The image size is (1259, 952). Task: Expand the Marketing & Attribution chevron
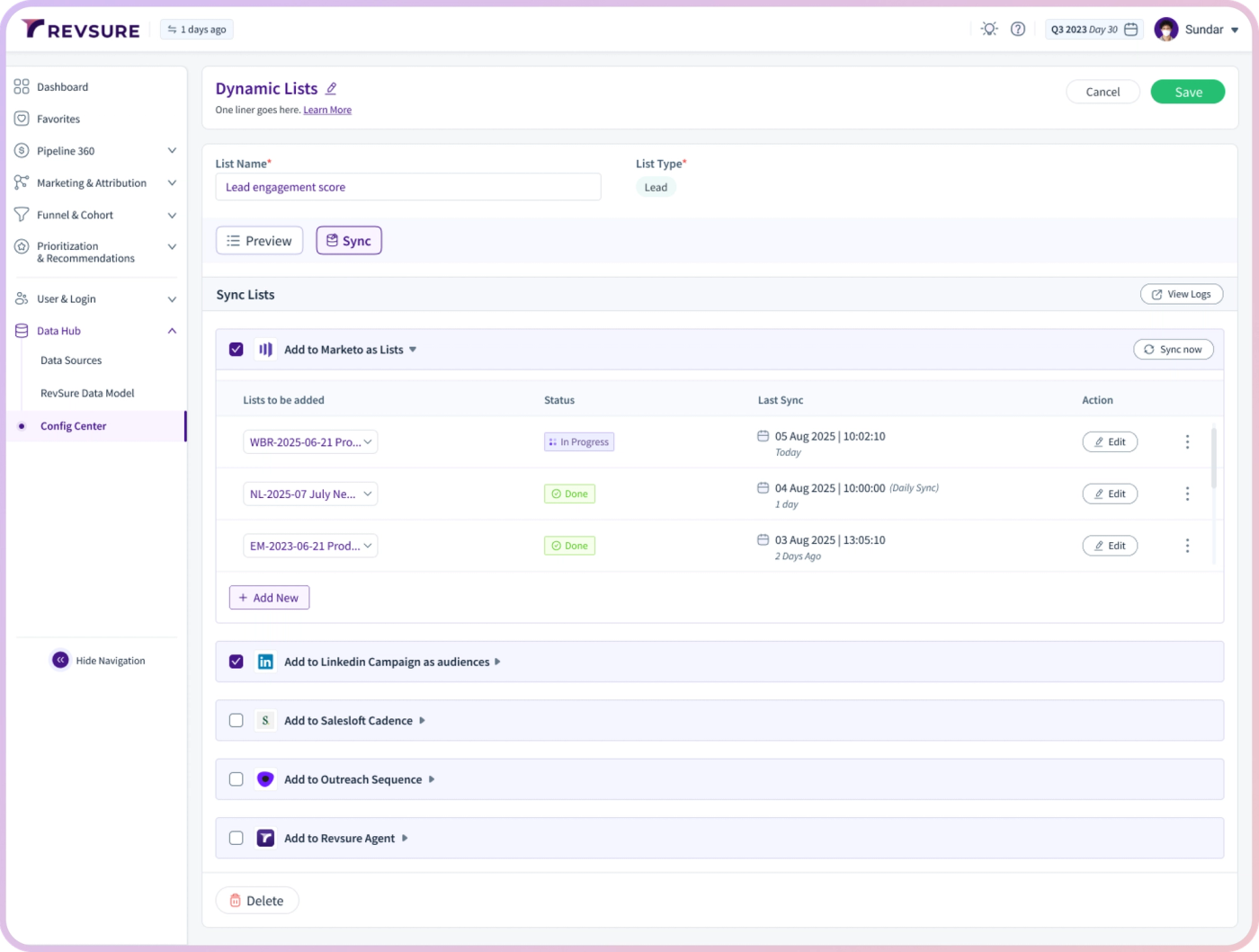pos(172,182)
